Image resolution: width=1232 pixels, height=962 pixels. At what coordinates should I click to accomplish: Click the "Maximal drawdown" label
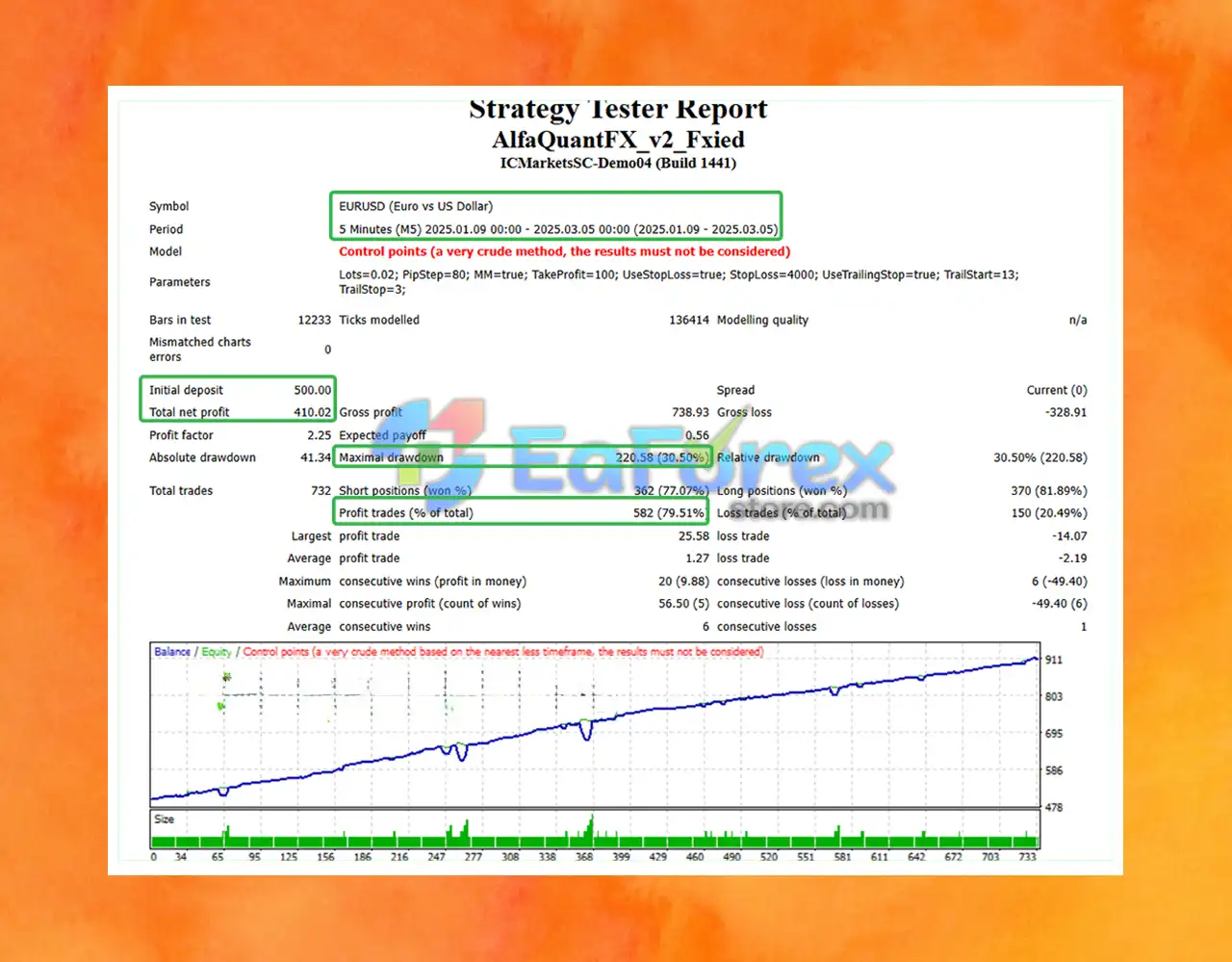coord(391,457)
